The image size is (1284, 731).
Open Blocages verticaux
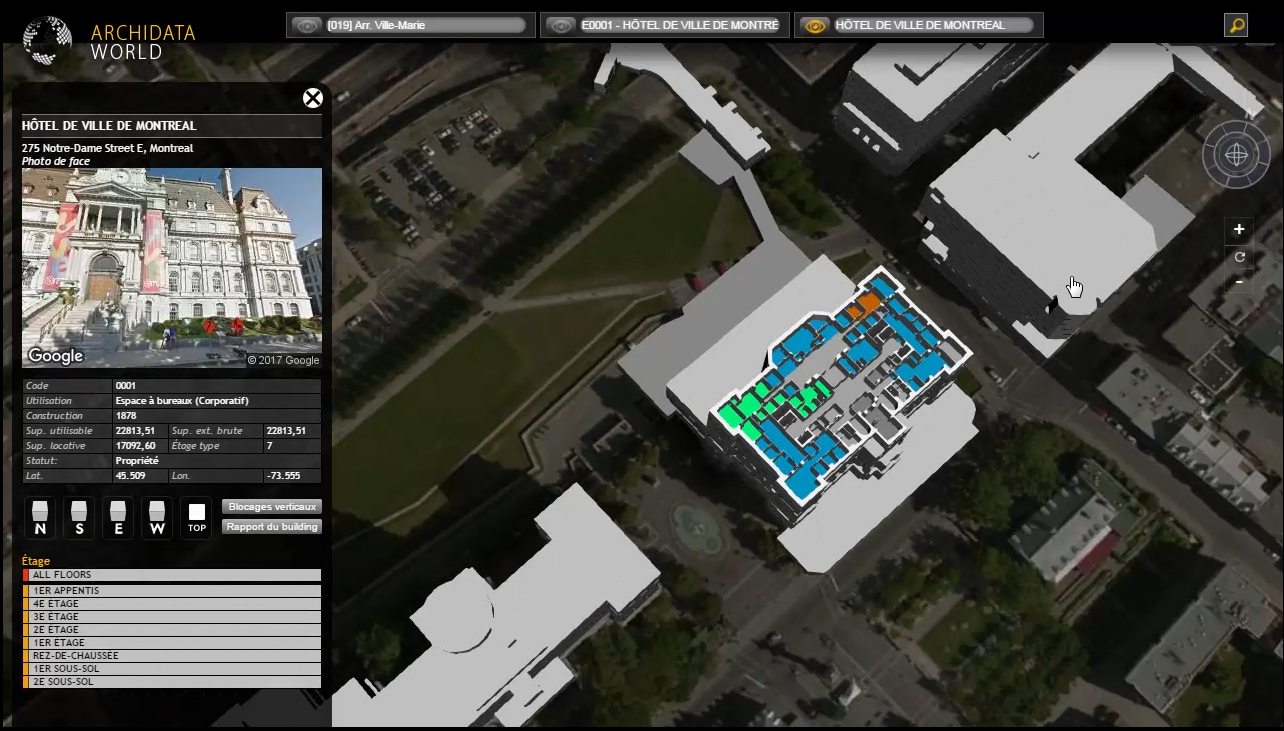pos(272,507)
